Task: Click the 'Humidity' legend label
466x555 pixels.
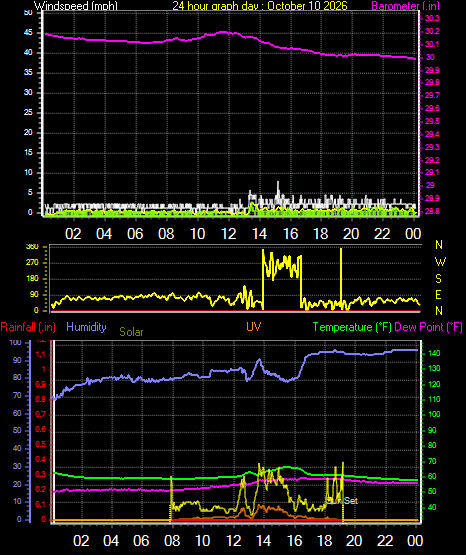Action: 86,327
